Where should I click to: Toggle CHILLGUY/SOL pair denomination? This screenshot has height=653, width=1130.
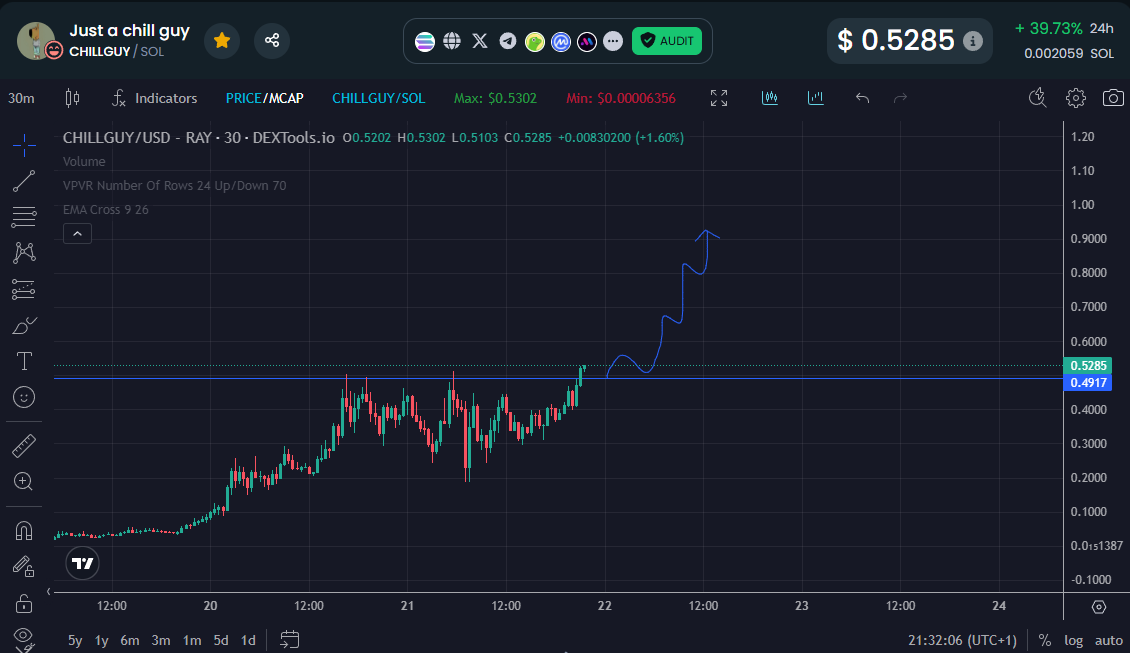378,98
